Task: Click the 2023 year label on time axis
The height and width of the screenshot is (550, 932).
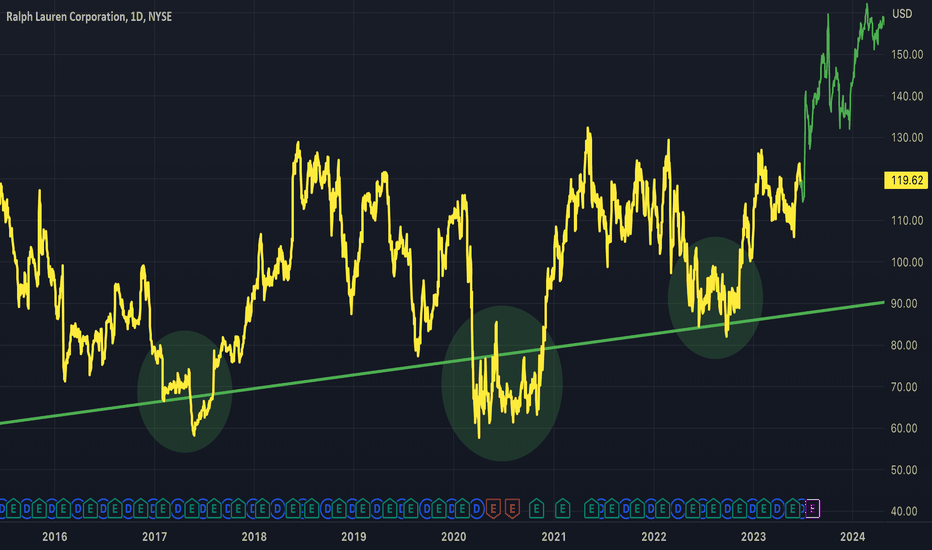Action: pyautogui.click(x=753, y=537)
